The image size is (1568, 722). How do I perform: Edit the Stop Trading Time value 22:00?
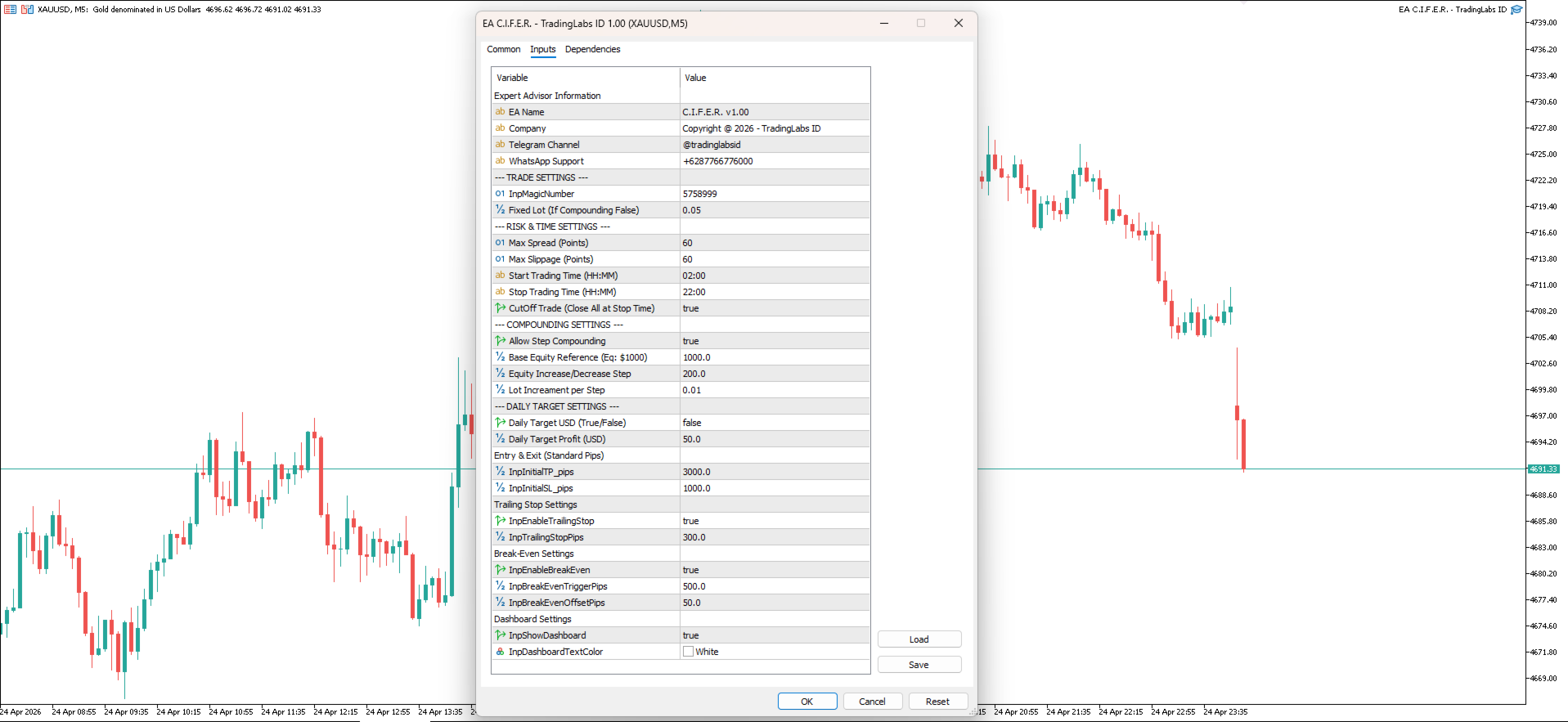(774, 292)
